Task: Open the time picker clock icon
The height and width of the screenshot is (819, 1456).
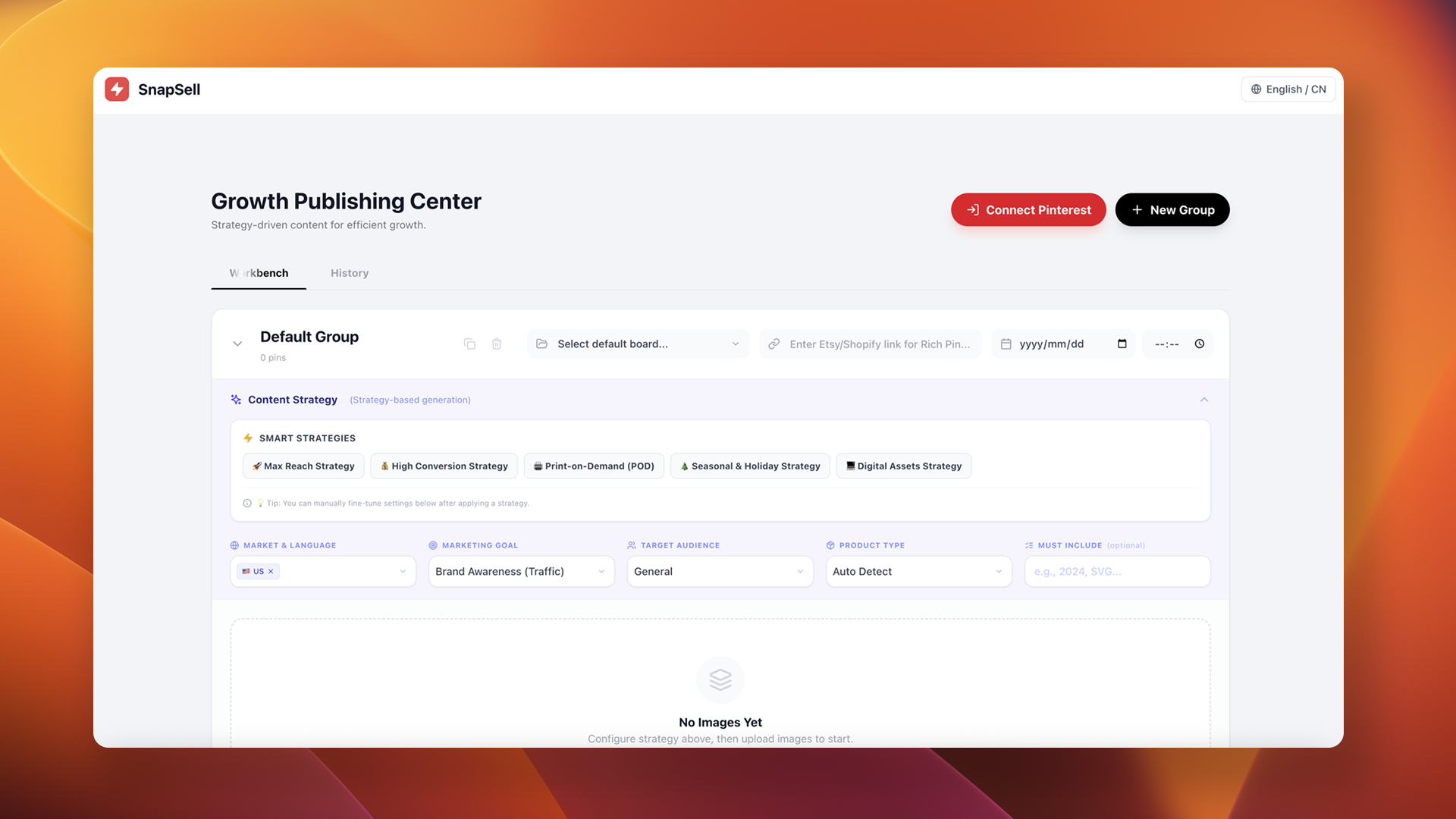Action: click(x=1199, y=344)
